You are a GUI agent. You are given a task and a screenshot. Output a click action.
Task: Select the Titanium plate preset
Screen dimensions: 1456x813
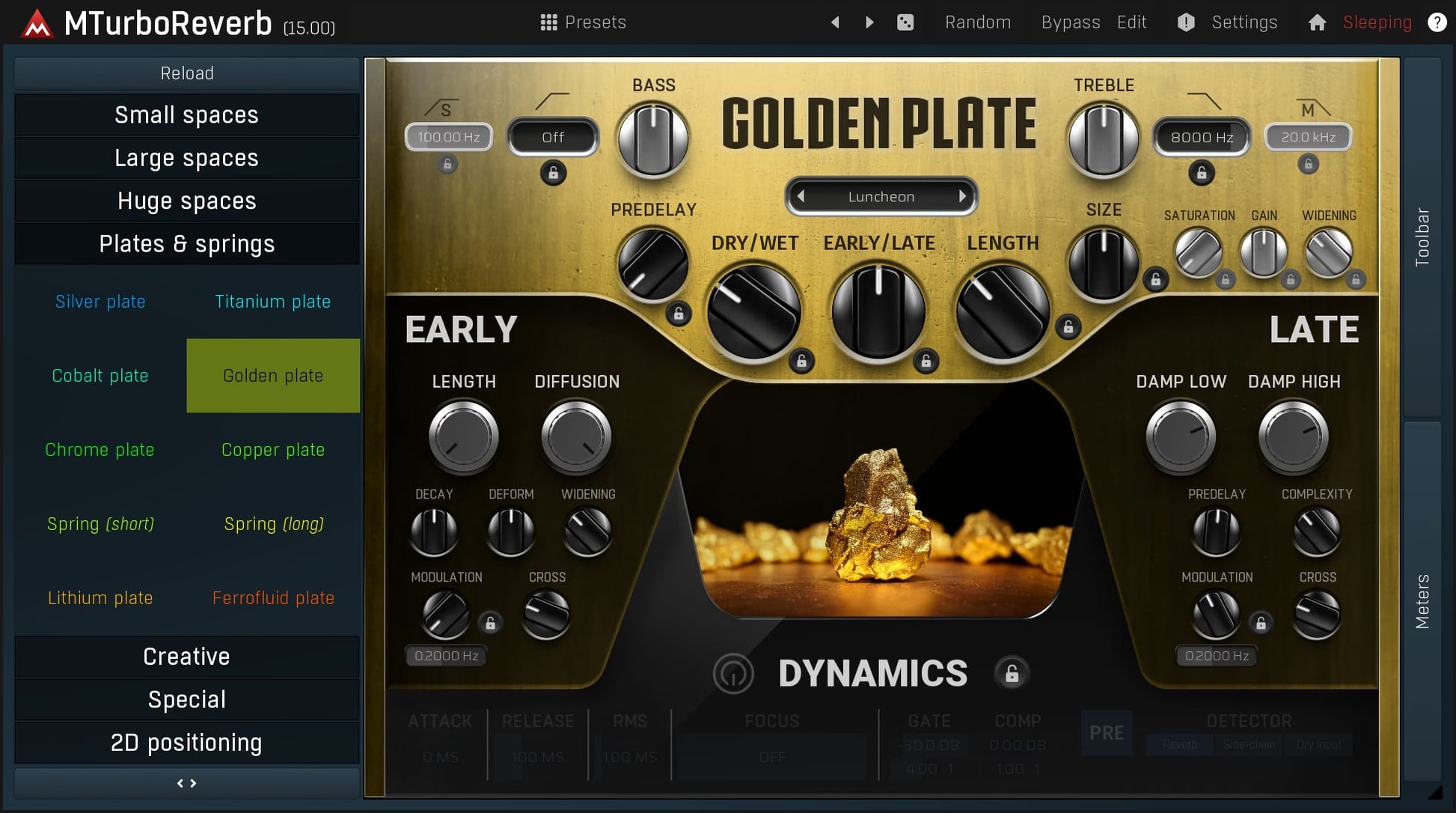(x=272, y=302)
